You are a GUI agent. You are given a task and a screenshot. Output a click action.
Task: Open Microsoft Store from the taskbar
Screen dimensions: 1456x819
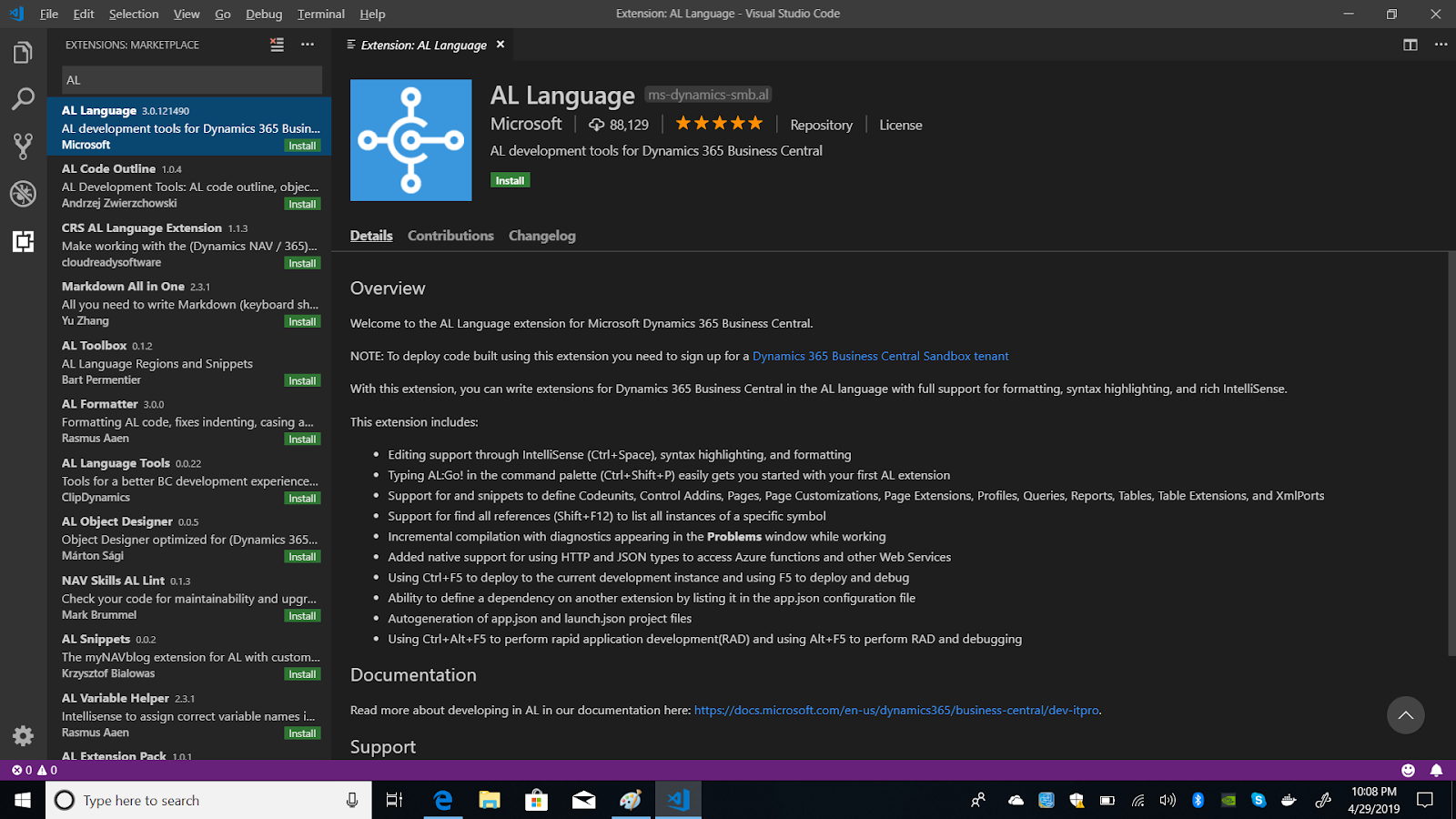536,800
